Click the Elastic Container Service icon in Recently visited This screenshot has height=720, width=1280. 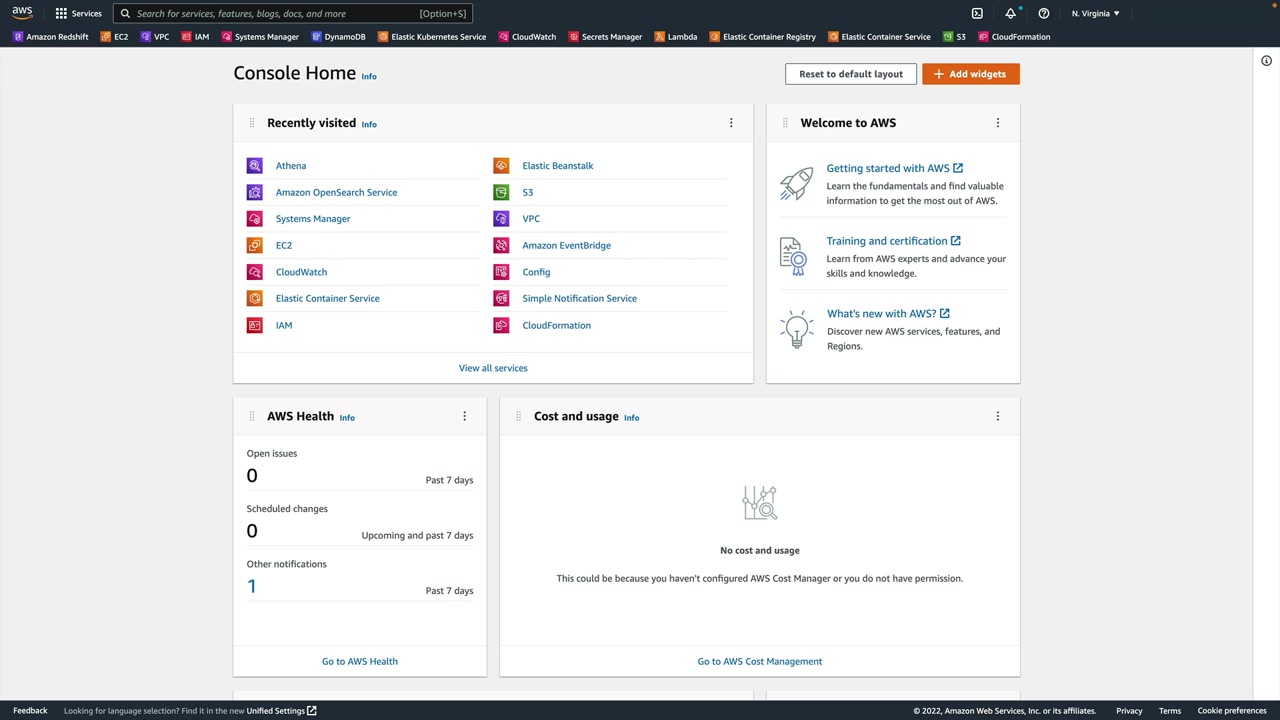[x=255, y=298]
